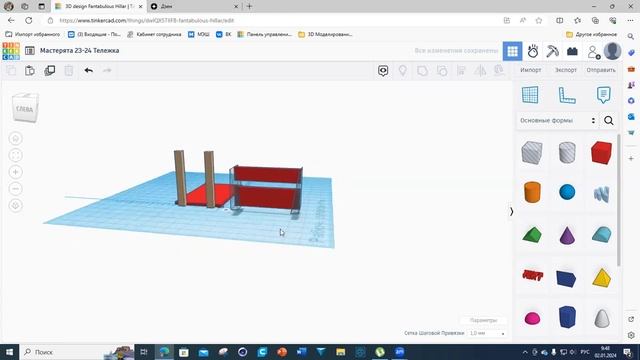Click the Align tool icon
The width and height of the screenshot is (640, 360).
pyautogui.click(x=461, y=71)
